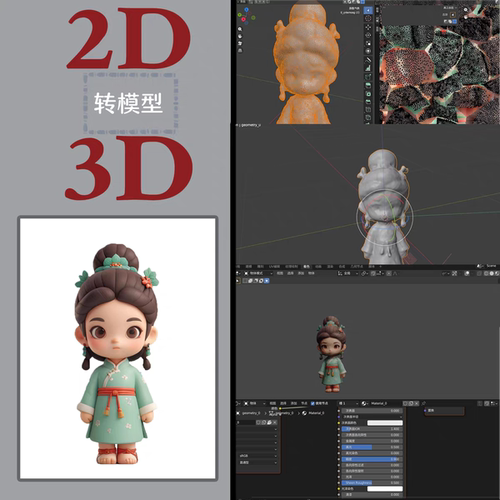Toggle fake user shield beside Material_0
500x500 pixels.
coord(405,403)
